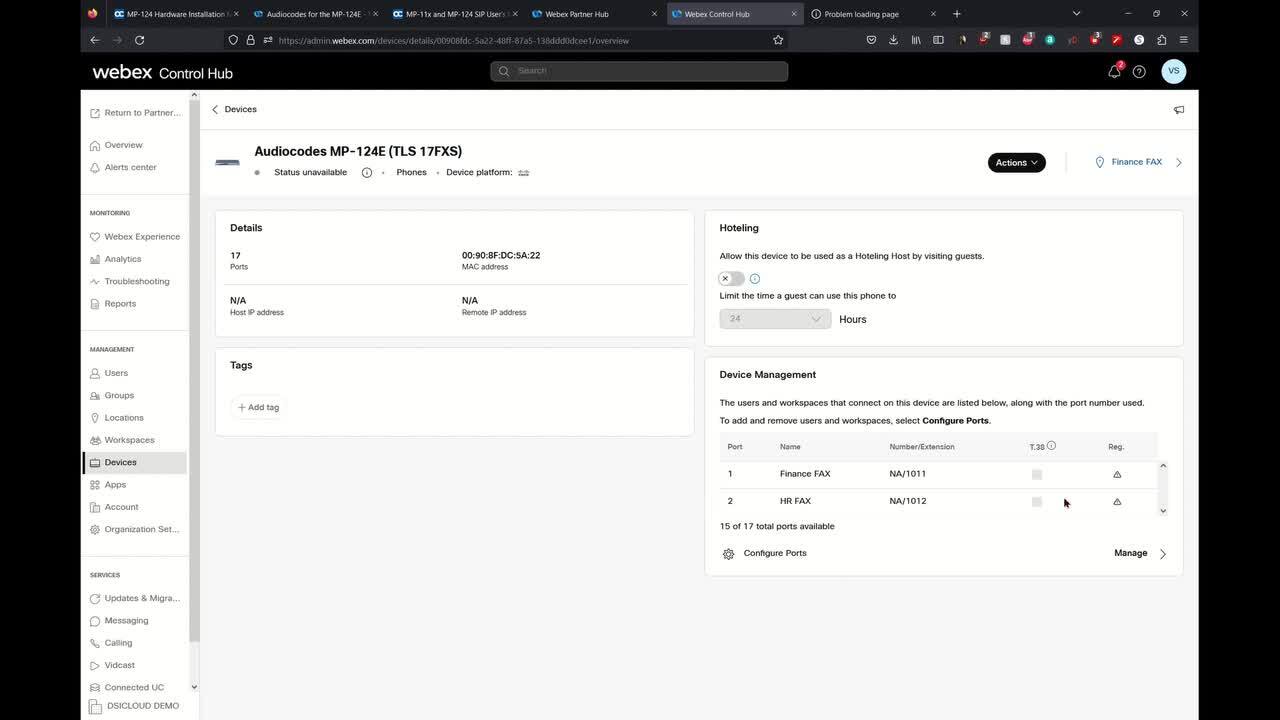Open the VS user profile avatar

click(x=1173, y=71)
